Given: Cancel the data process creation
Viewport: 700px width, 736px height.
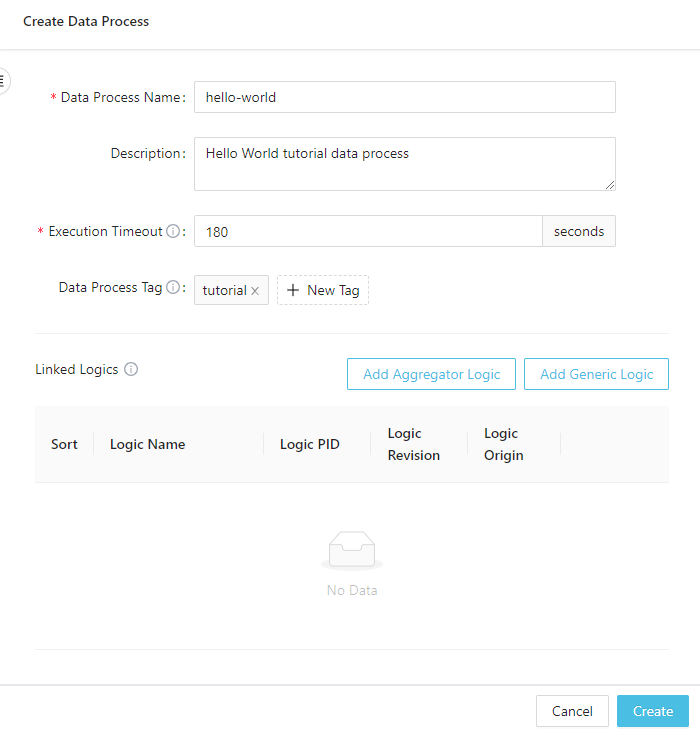Looking at the screenshot, I should [572, 711].
